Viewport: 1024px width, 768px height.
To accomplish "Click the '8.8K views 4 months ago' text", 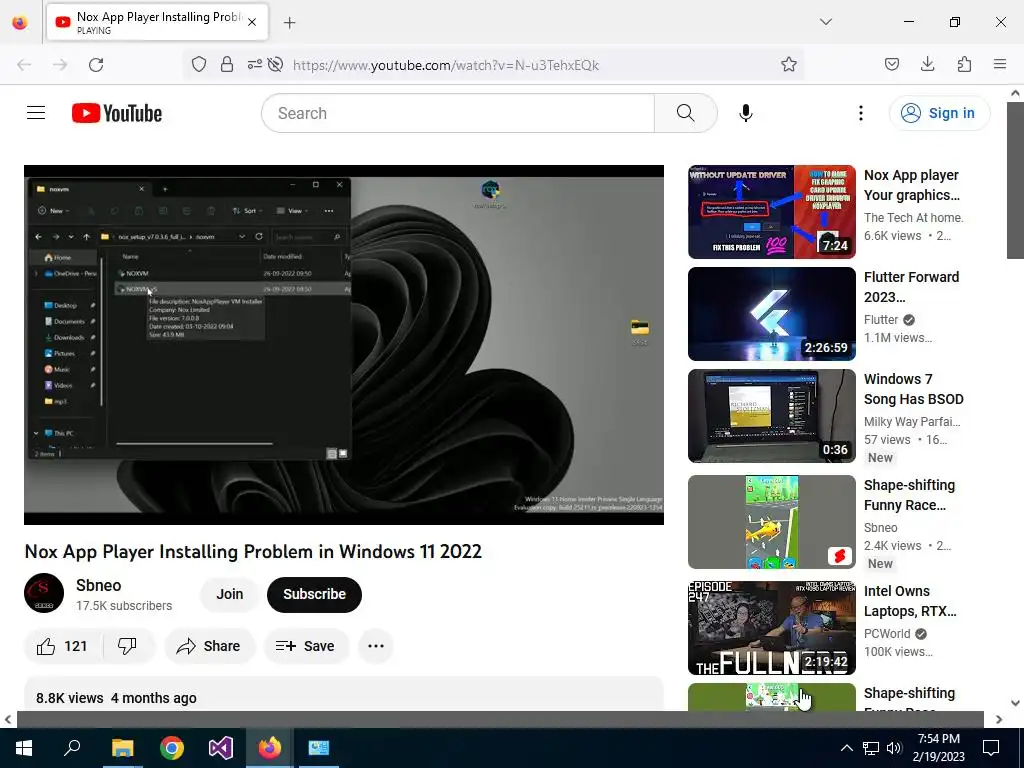I will (x=116, y=698).
